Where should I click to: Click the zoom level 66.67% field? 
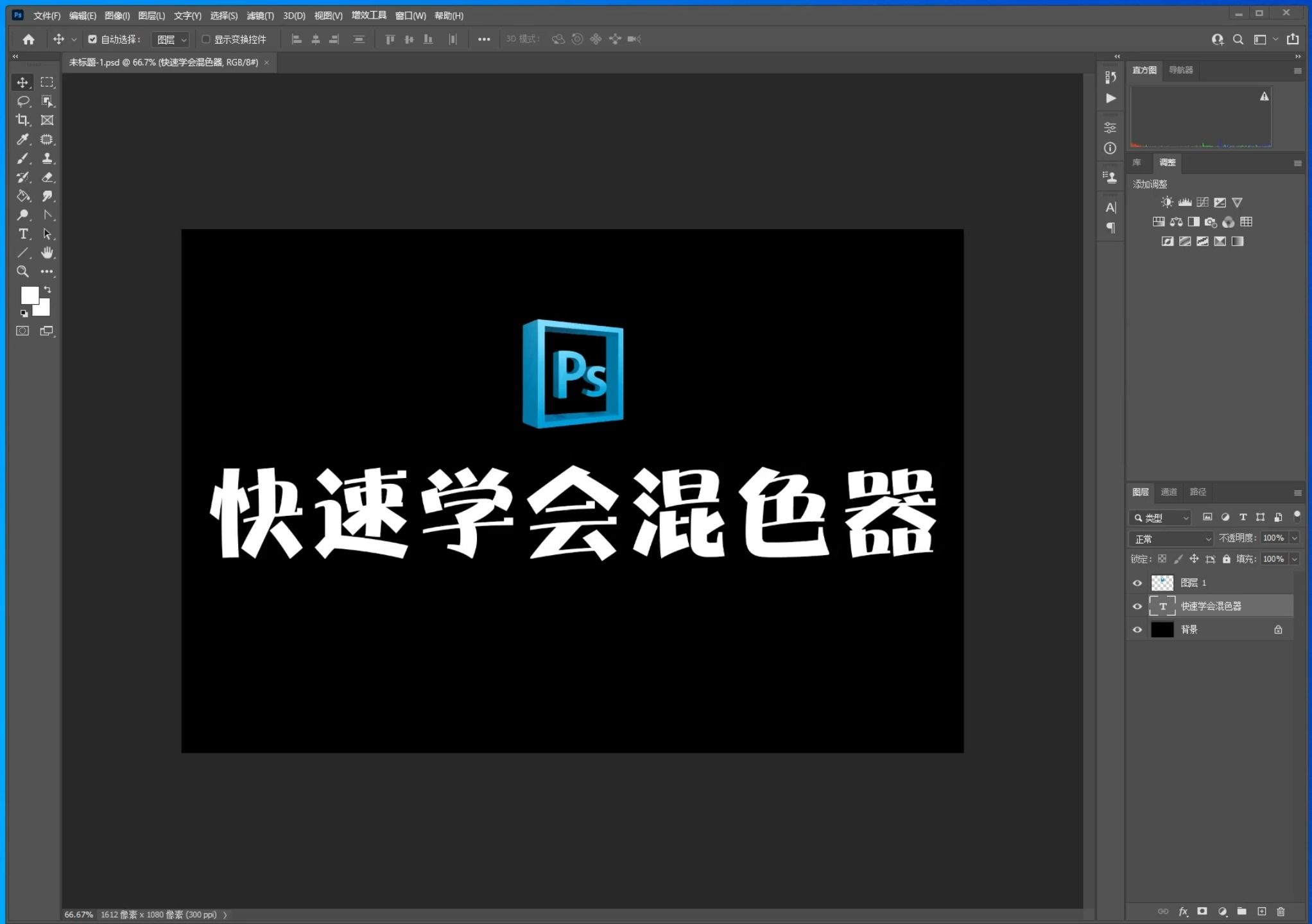[x=78, y=915]
